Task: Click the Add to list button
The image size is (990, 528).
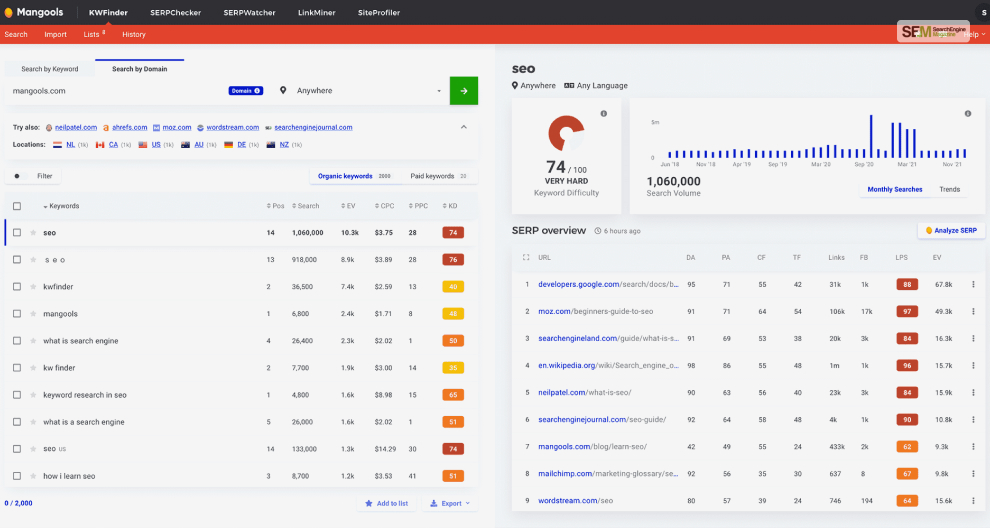Action: [387, 503]
